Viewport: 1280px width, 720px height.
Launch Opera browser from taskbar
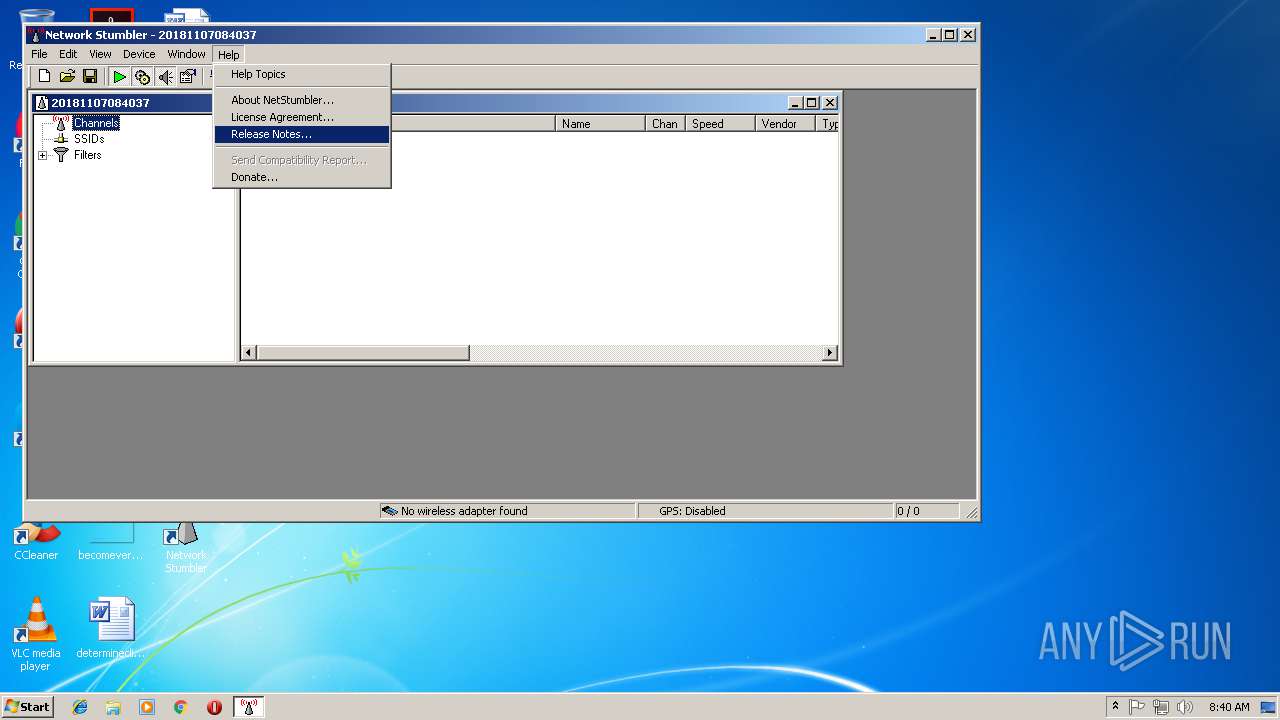214,707
